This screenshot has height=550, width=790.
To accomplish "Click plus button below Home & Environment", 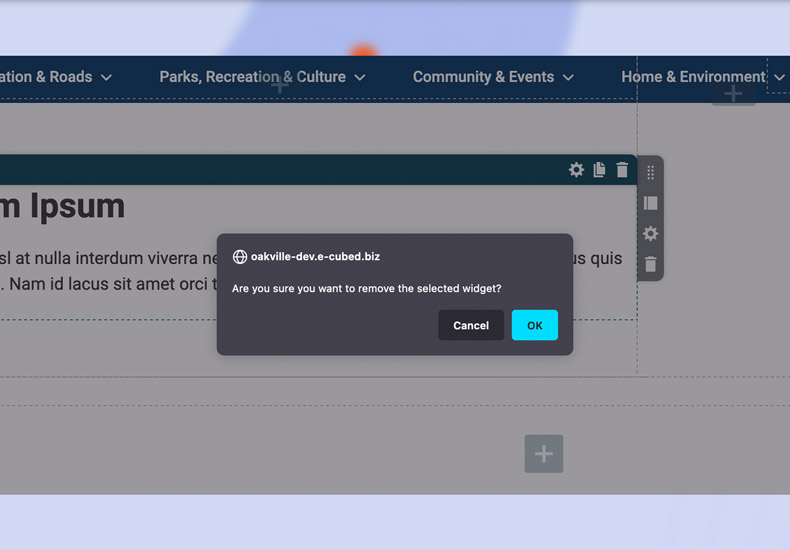I will 733,94.
